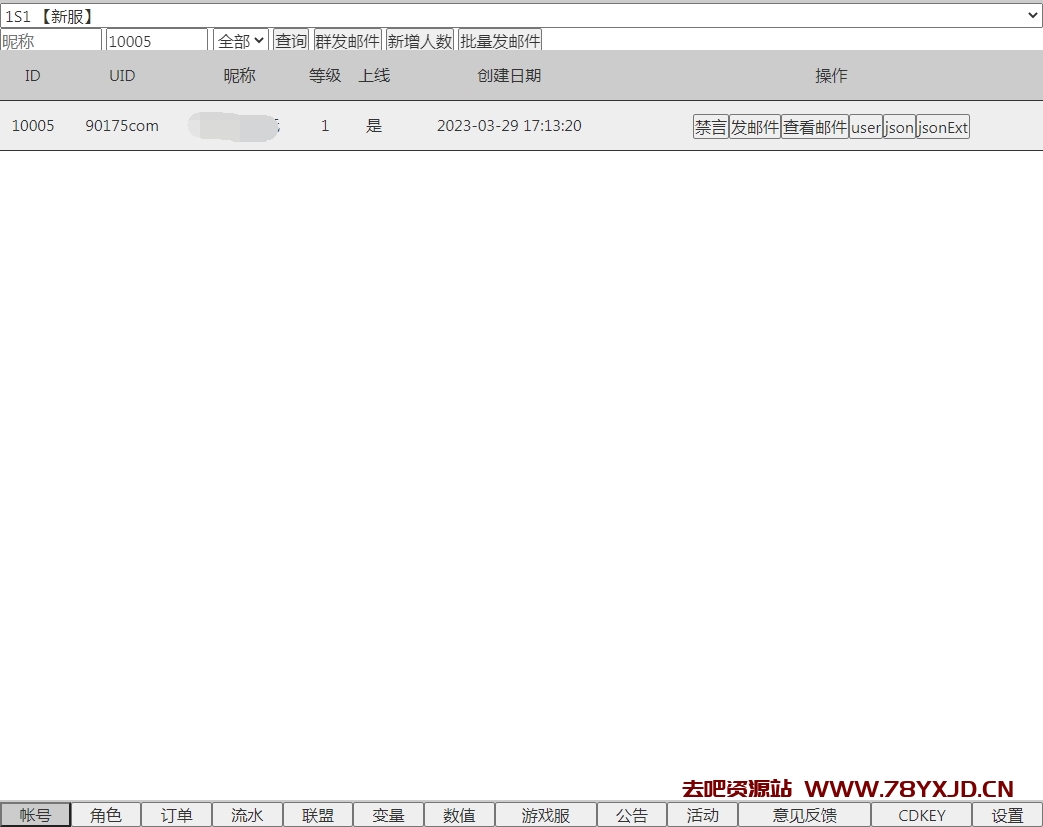Open the CDKEY tab
The image size is (1043, 827).
[x=921, y=815]
